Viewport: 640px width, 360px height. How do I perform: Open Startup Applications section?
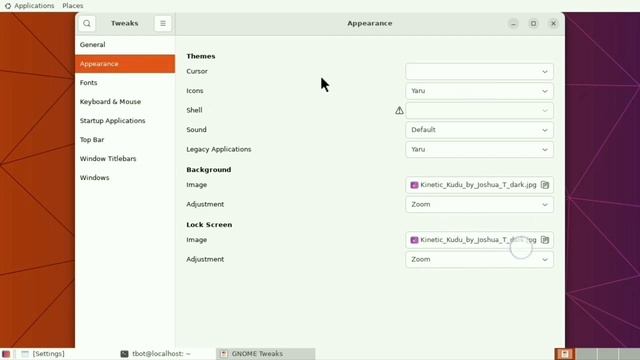click(x=125, y=121)
